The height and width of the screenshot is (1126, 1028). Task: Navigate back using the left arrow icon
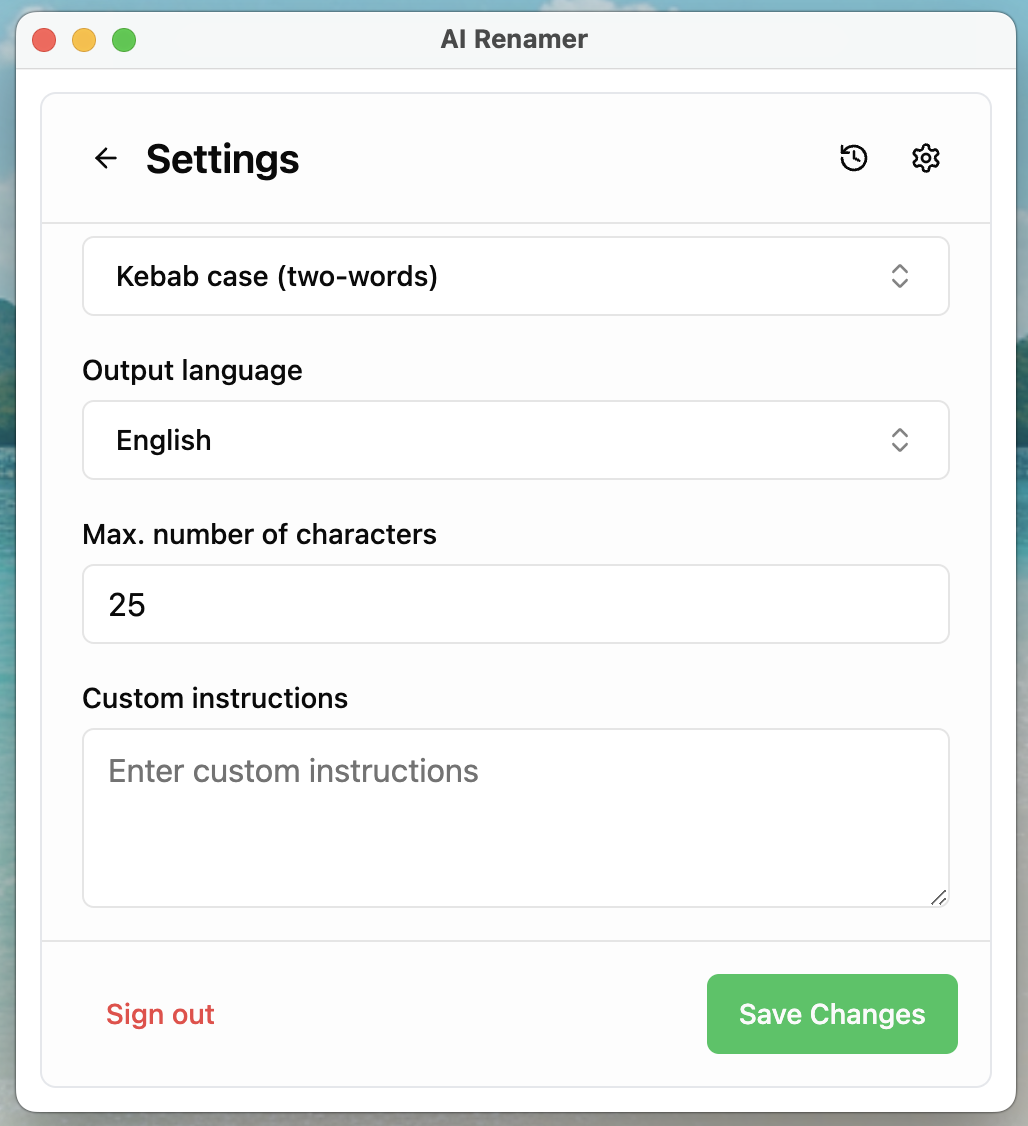click(105, 158)
